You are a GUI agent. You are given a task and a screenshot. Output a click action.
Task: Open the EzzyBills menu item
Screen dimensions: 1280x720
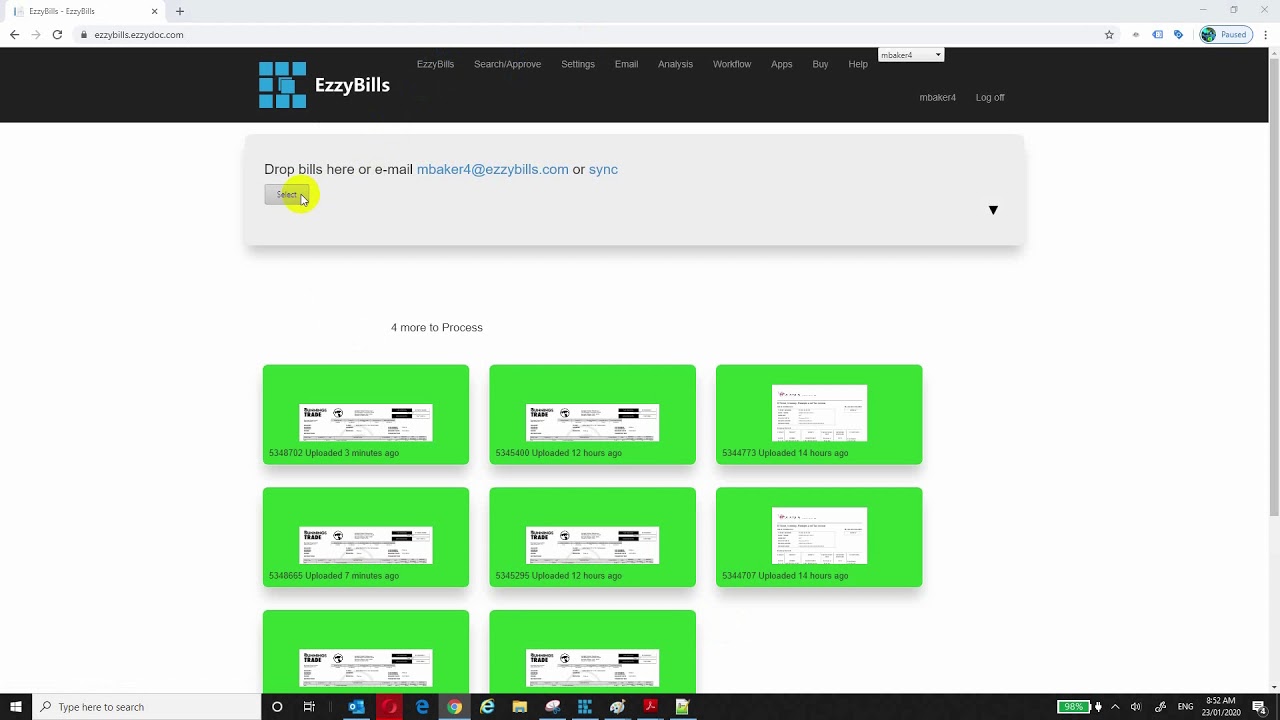coord(435,64)
